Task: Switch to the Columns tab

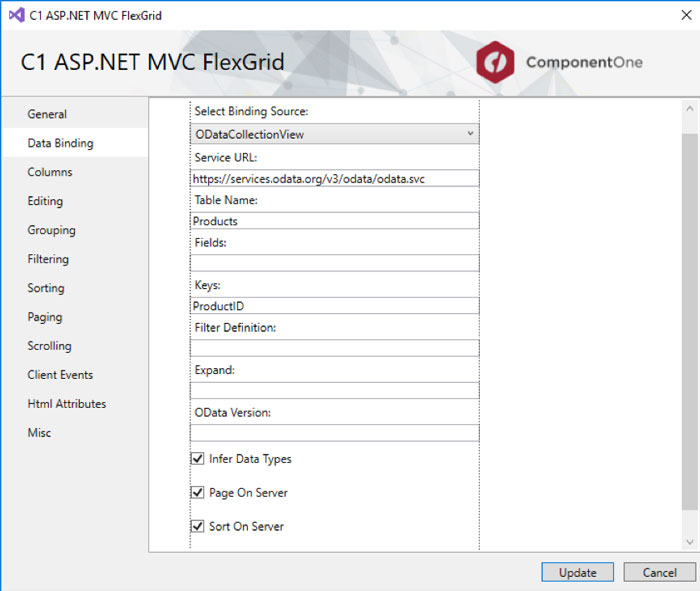Action: 50,172
